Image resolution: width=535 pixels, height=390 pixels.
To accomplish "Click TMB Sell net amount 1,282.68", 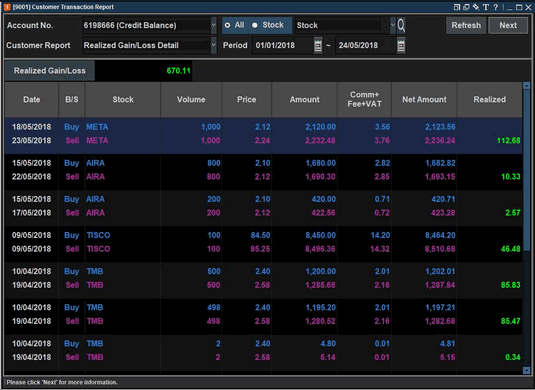I will 440,321.
